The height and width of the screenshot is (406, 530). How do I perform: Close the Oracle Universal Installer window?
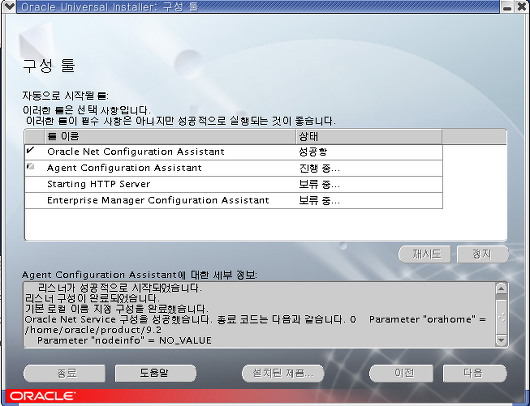click(522, 7)
